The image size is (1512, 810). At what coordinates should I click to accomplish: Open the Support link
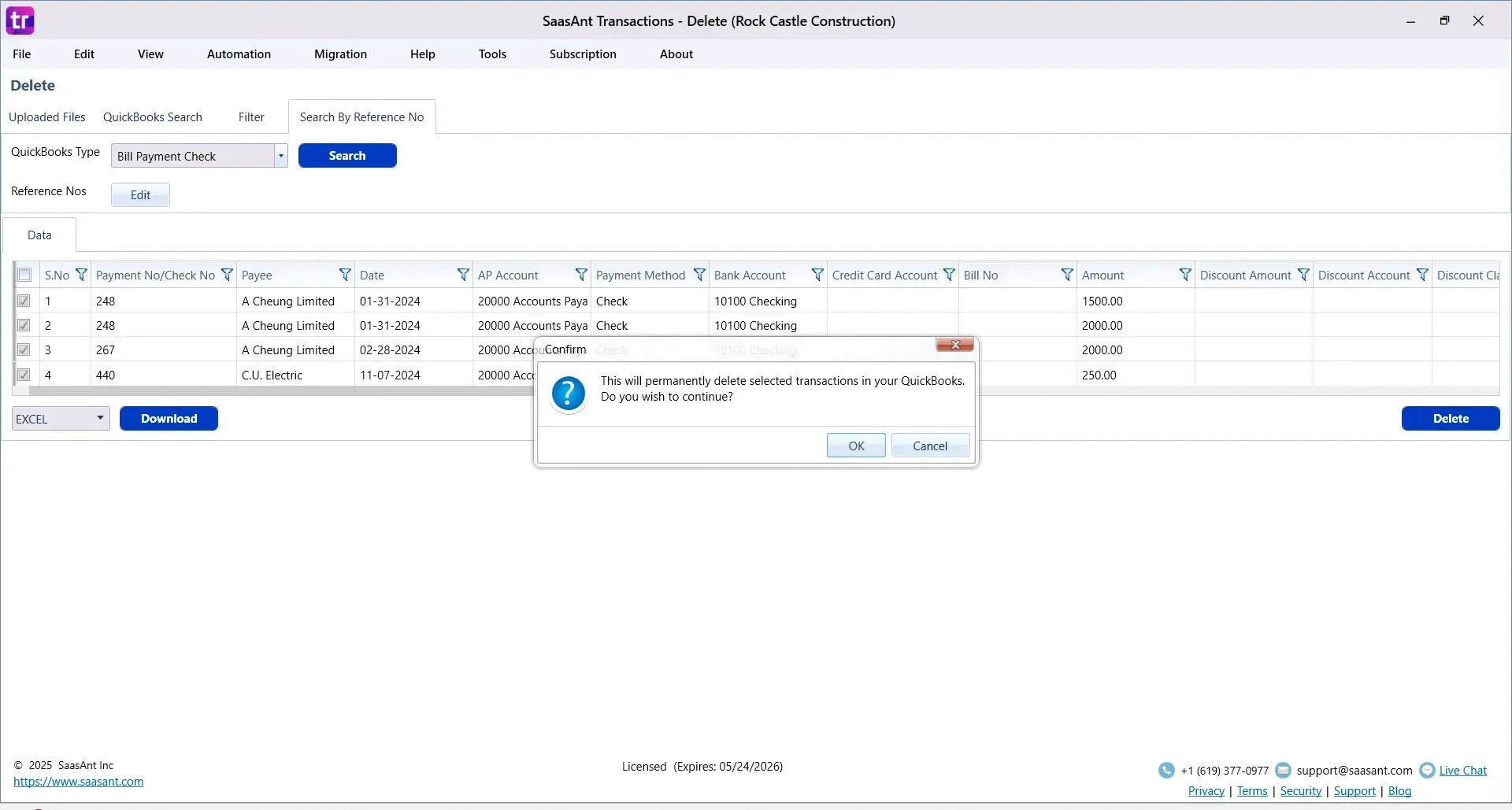coord(1354,791)
